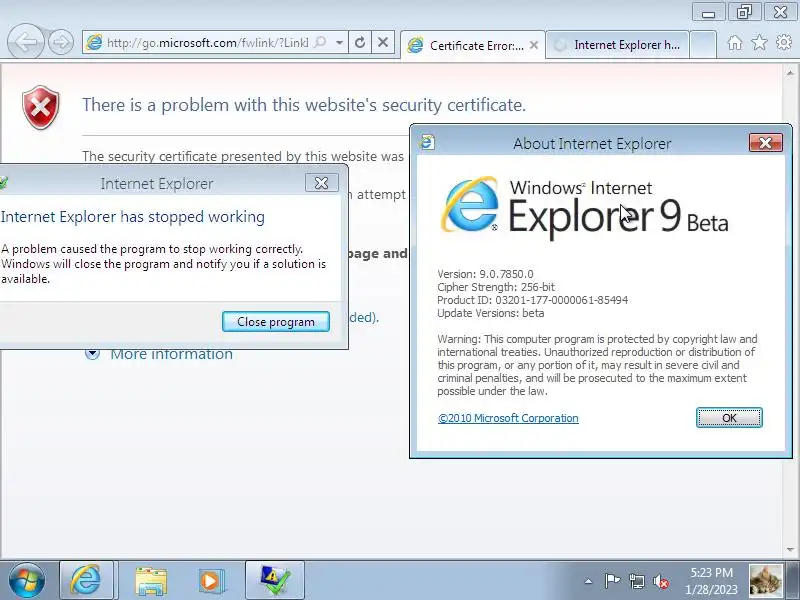
Task: Click the Internet Explorer taskbar icon
Action: (x=86, y=580)
